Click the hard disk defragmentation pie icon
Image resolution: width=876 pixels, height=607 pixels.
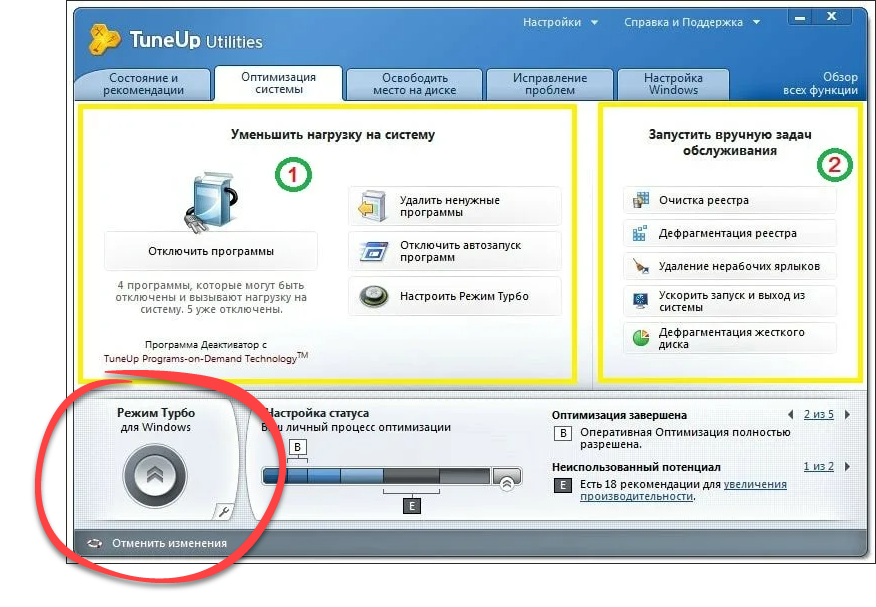click(x=641, y=338)
